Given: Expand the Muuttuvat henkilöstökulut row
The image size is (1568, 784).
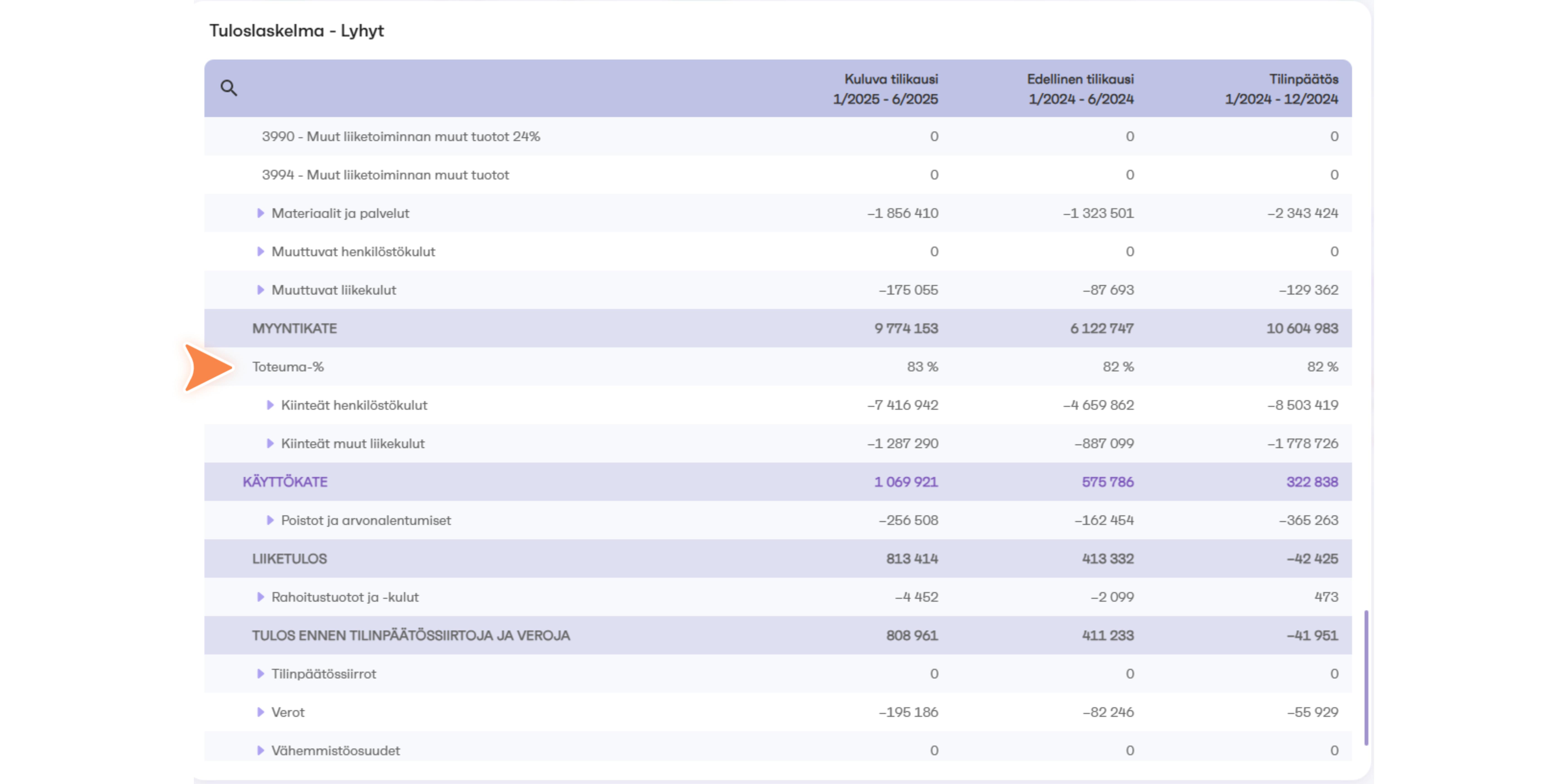Looking at the screenshot, I should pyautogui.click(x=260, y=251).
